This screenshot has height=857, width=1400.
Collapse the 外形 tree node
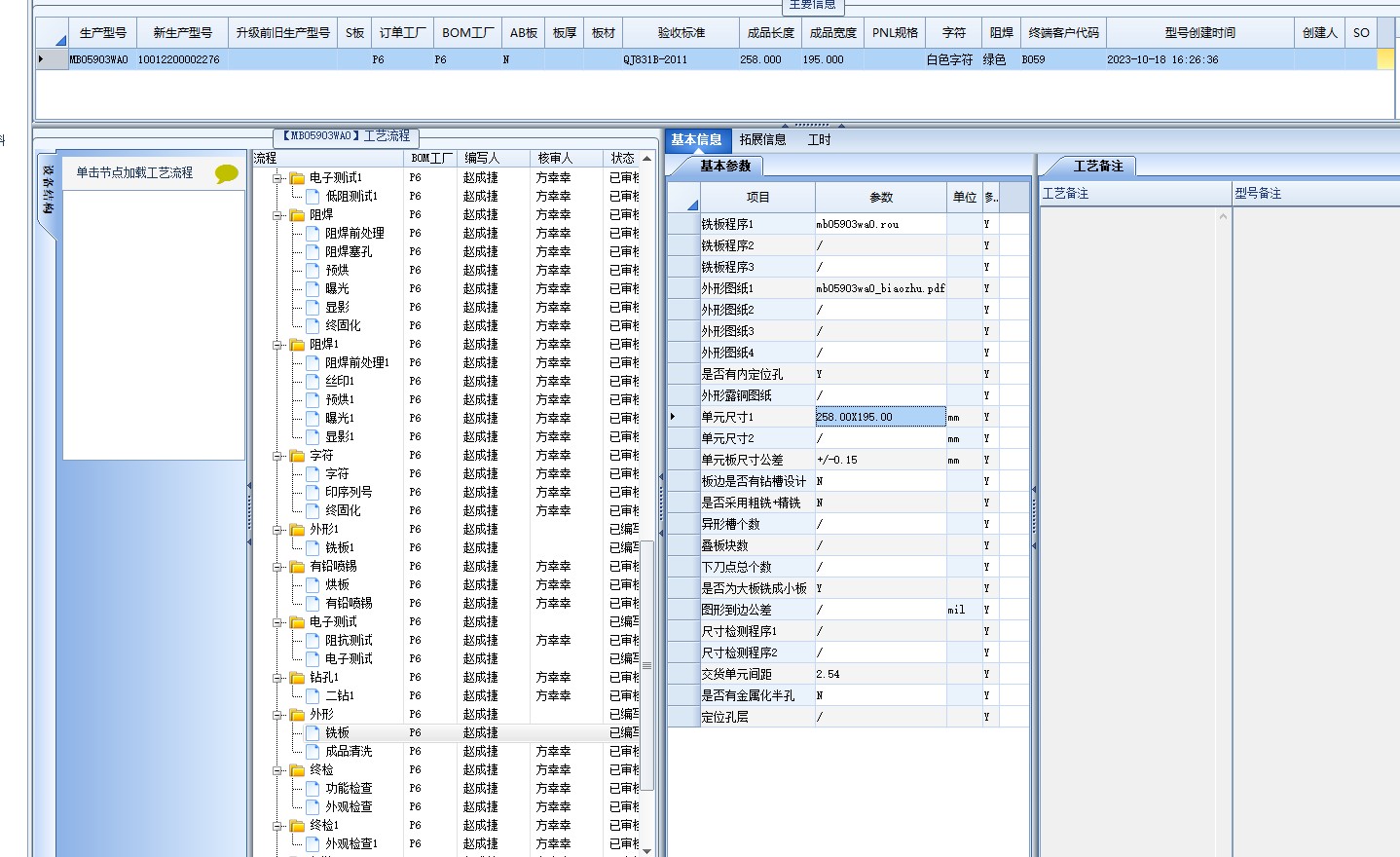click(277, 715)
